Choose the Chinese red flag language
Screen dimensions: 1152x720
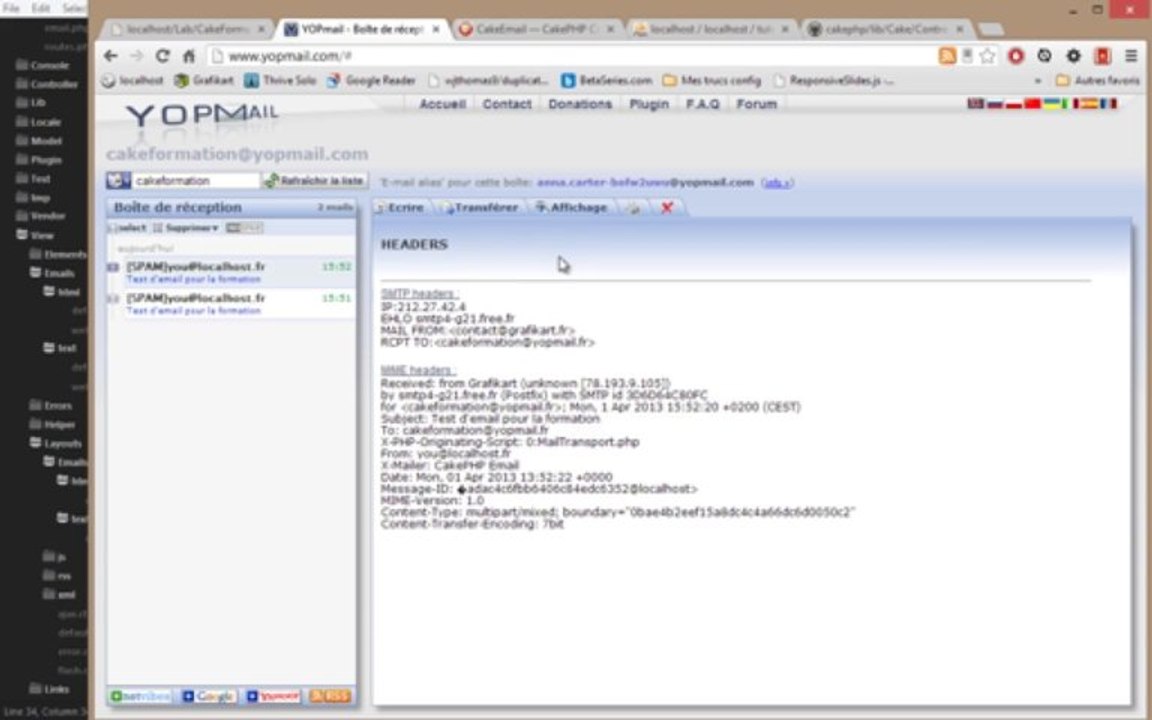[x=1032, y=104]
